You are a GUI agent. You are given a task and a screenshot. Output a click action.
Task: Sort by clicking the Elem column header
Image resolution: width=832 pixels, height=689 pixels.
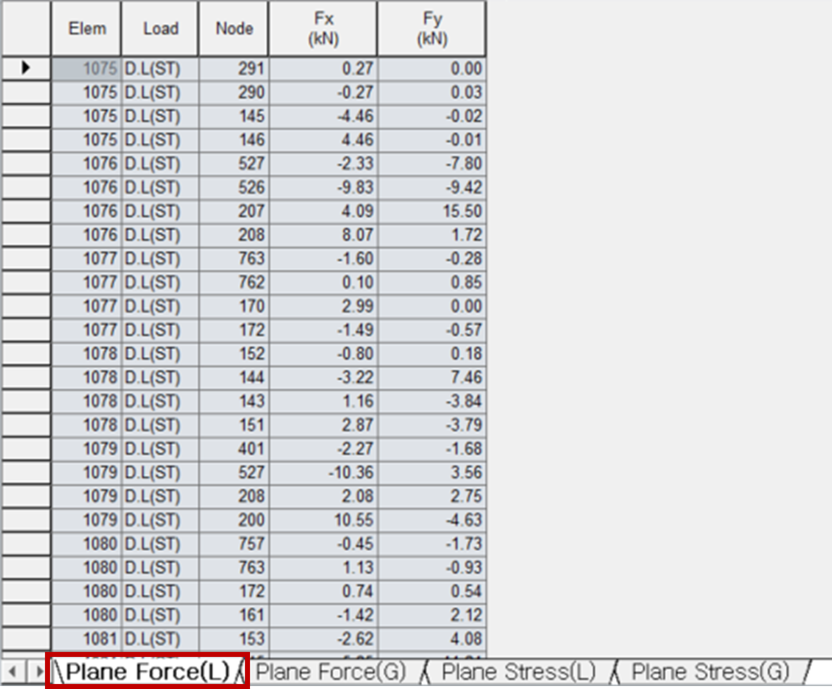coord(86,28)
